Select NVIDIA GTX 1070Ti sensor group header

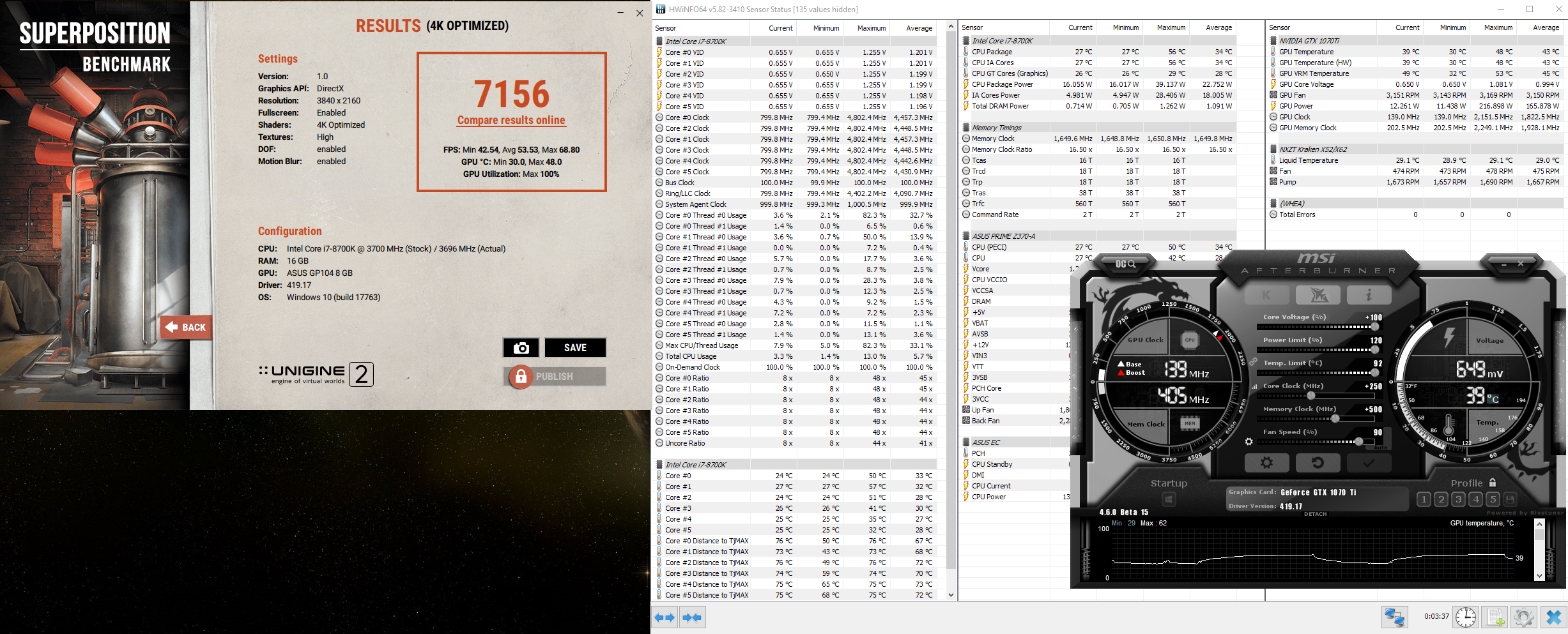1309,41
